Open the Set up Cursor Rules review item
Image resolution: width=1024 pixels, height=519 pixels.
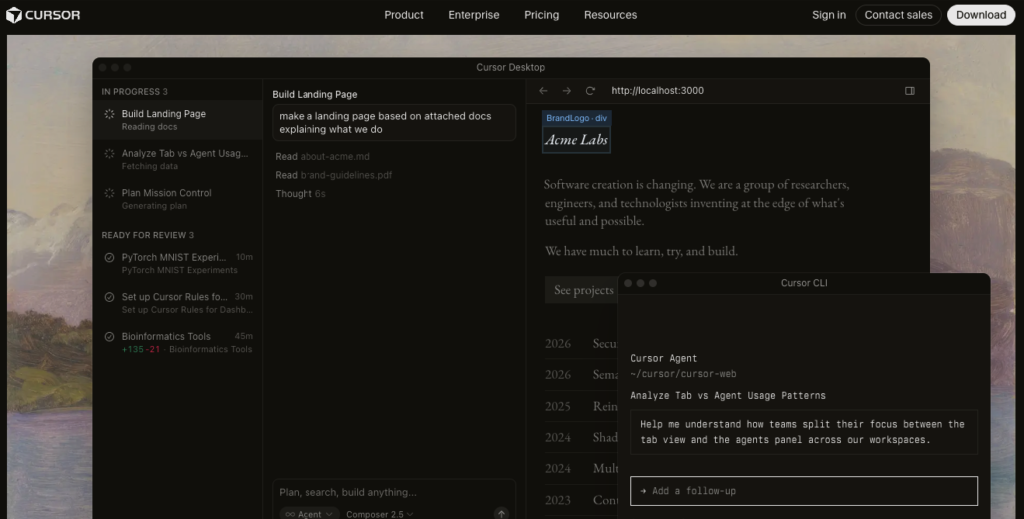tap(178, 303)
